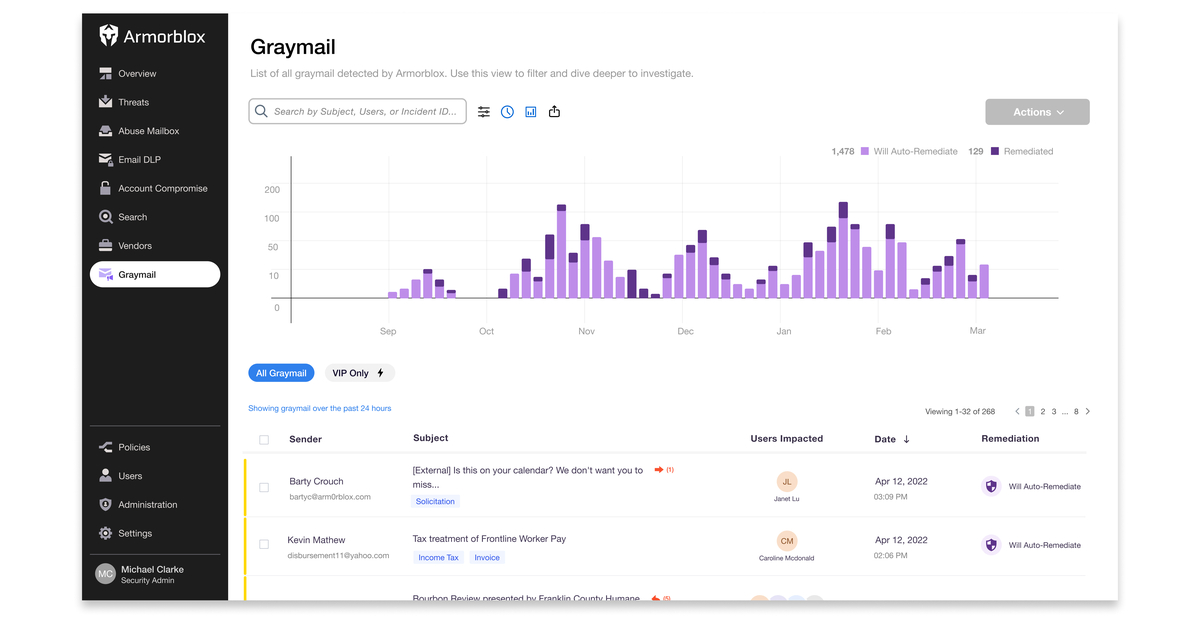Select the time range clock icon

click(x=507, y=111)
